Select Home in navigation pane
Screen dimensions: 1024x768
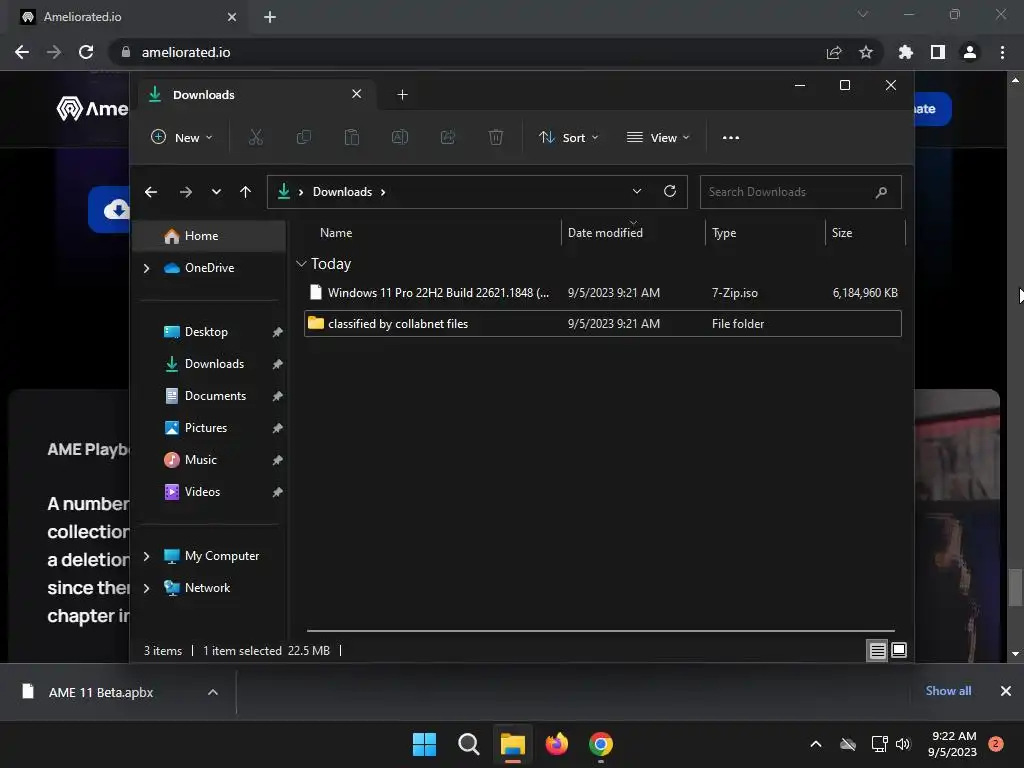[x=210, y=236]
